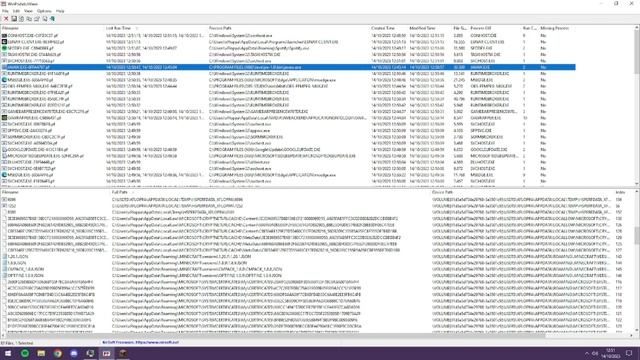Sort by File Size column header

click(460, 28)
